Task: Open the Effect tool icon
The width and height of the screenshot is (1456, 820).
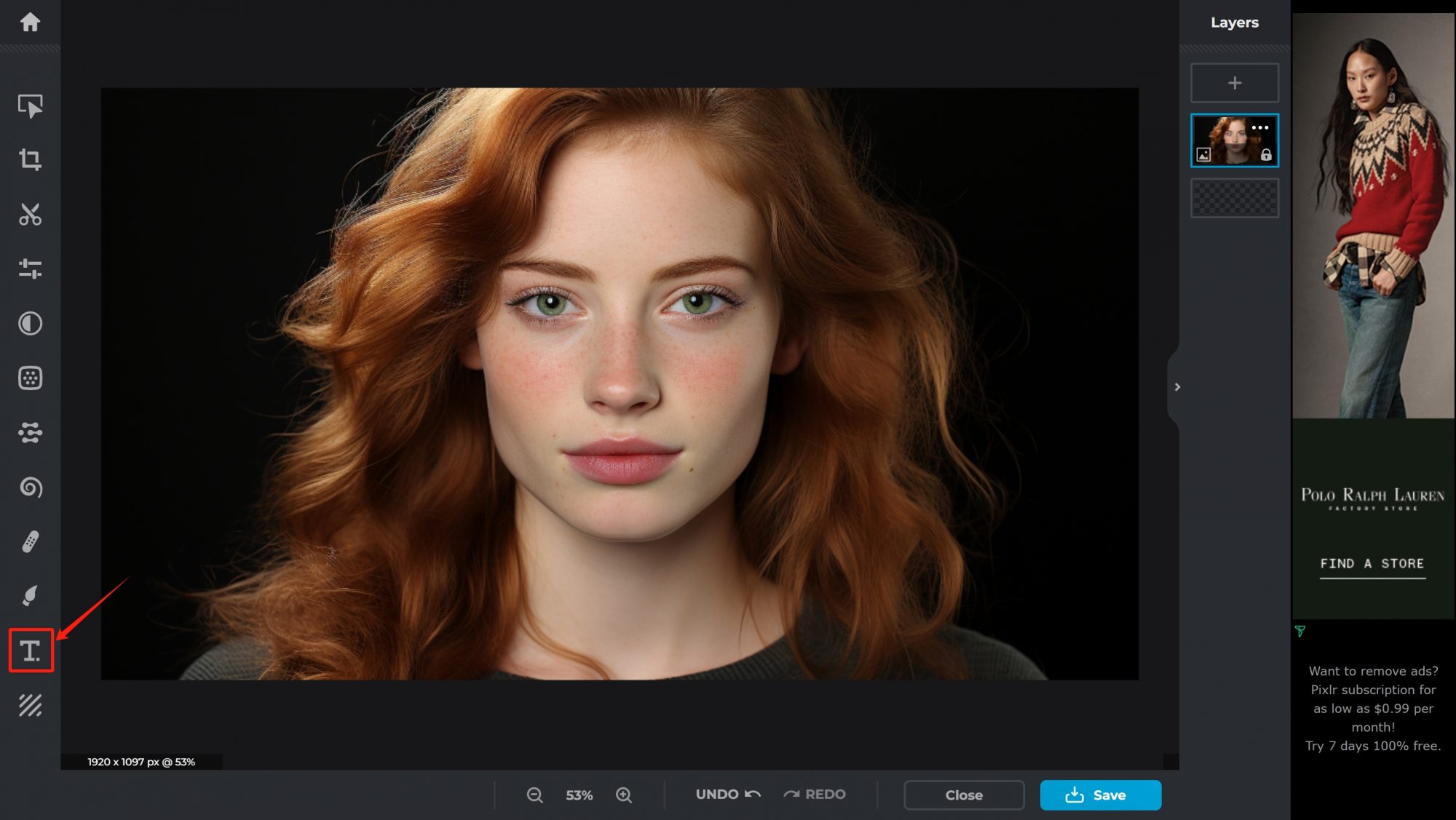Action: click(x=30, y=378)
